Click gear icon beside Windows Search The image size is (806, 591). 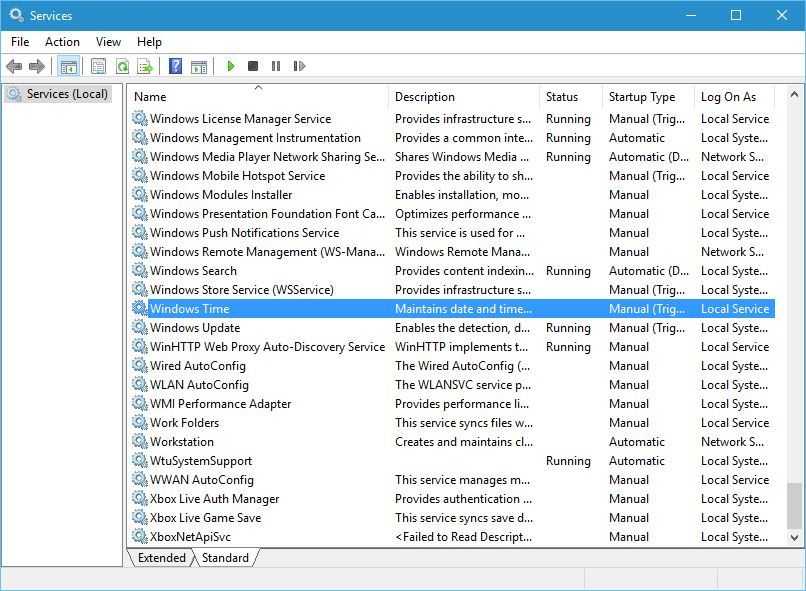[139, 270]
